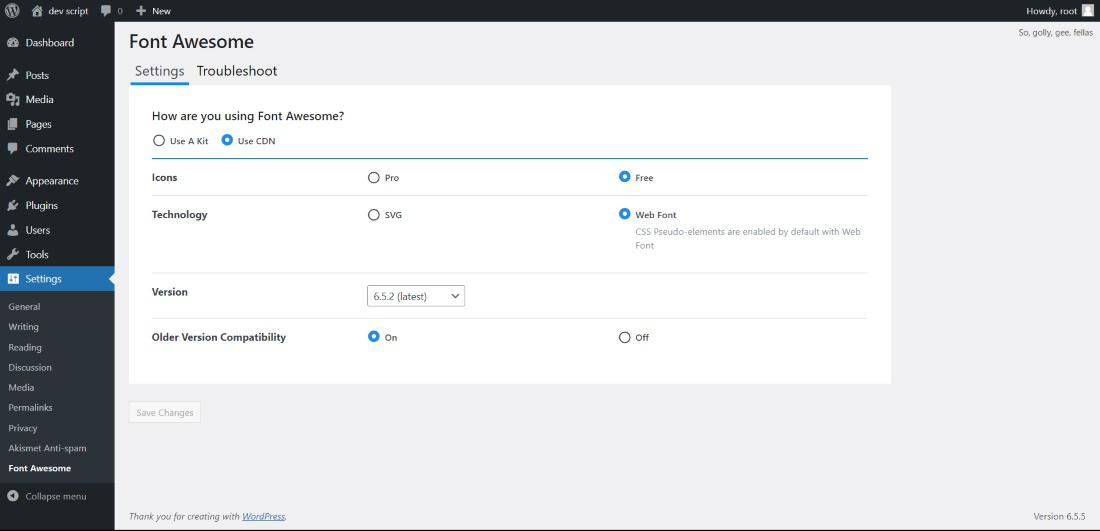Open Permalinks settings submenu item

[30, 408]
